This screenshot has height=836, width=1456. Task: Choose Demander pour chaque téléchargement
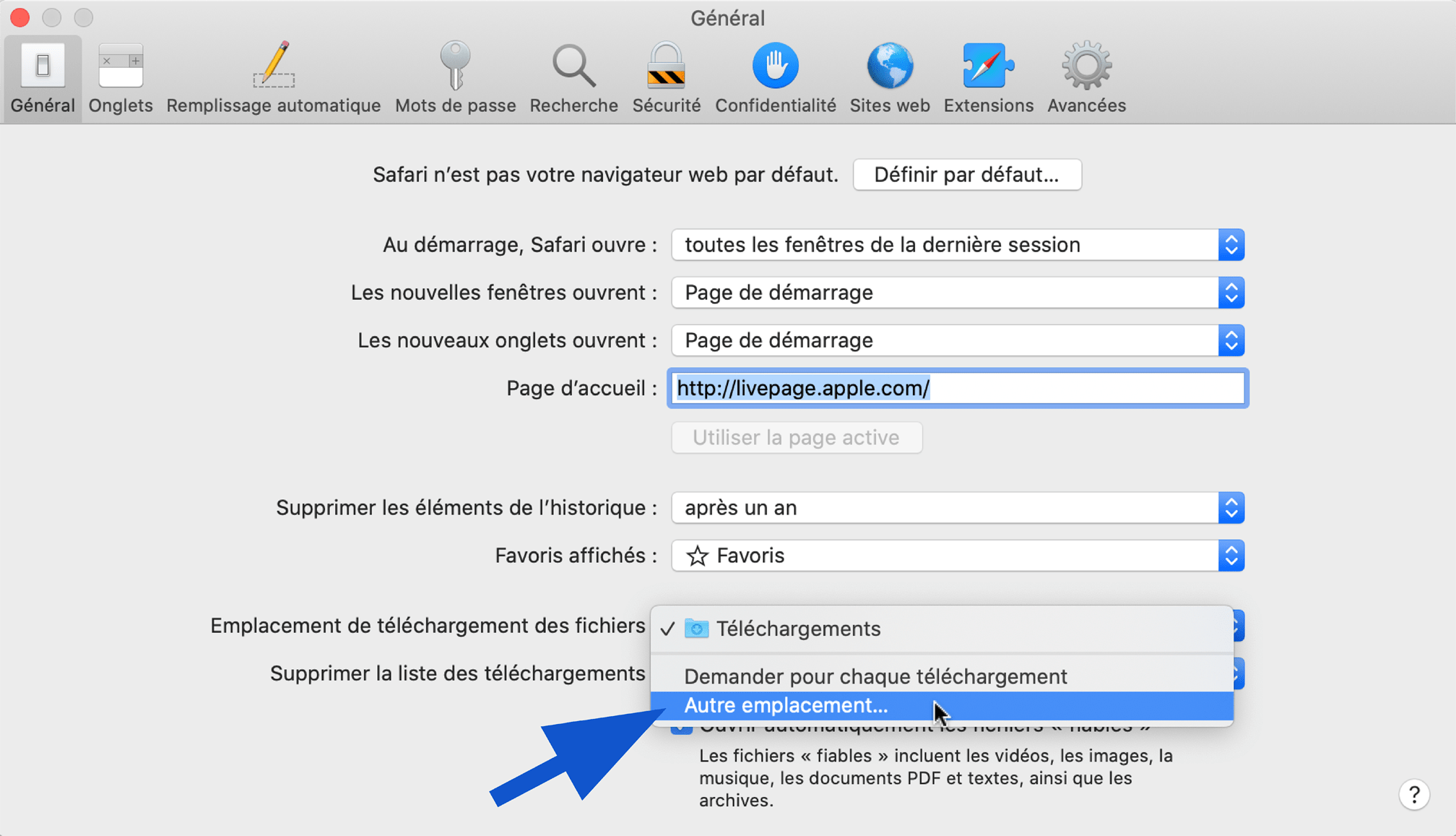(x=942, y=676)
